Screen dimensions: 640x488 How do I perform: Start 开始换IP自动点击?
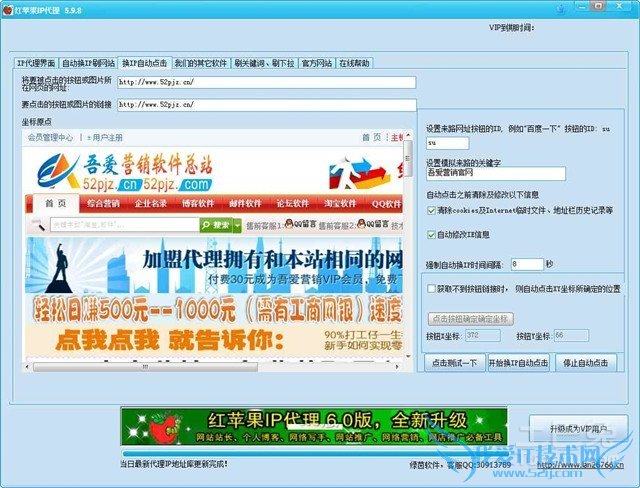(x=518, y=363)
